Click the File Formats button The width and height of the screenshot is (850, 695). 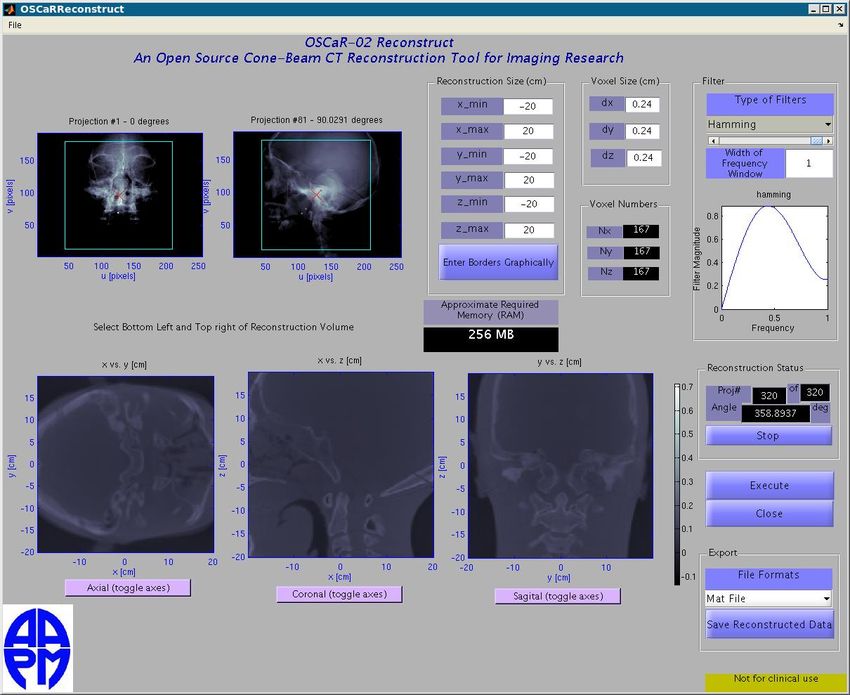click(770, 577)
